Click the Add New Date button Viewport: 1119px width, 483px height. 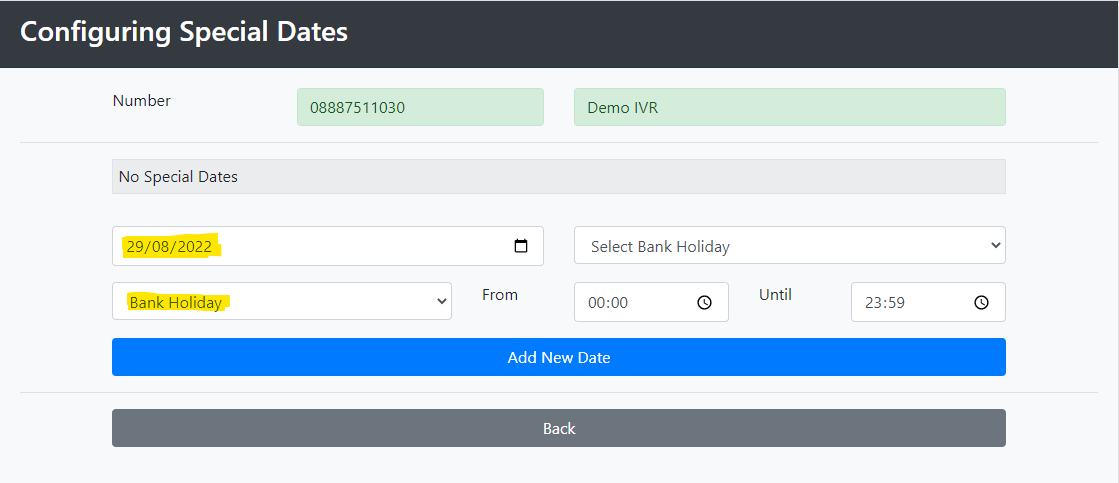point(559,357)
